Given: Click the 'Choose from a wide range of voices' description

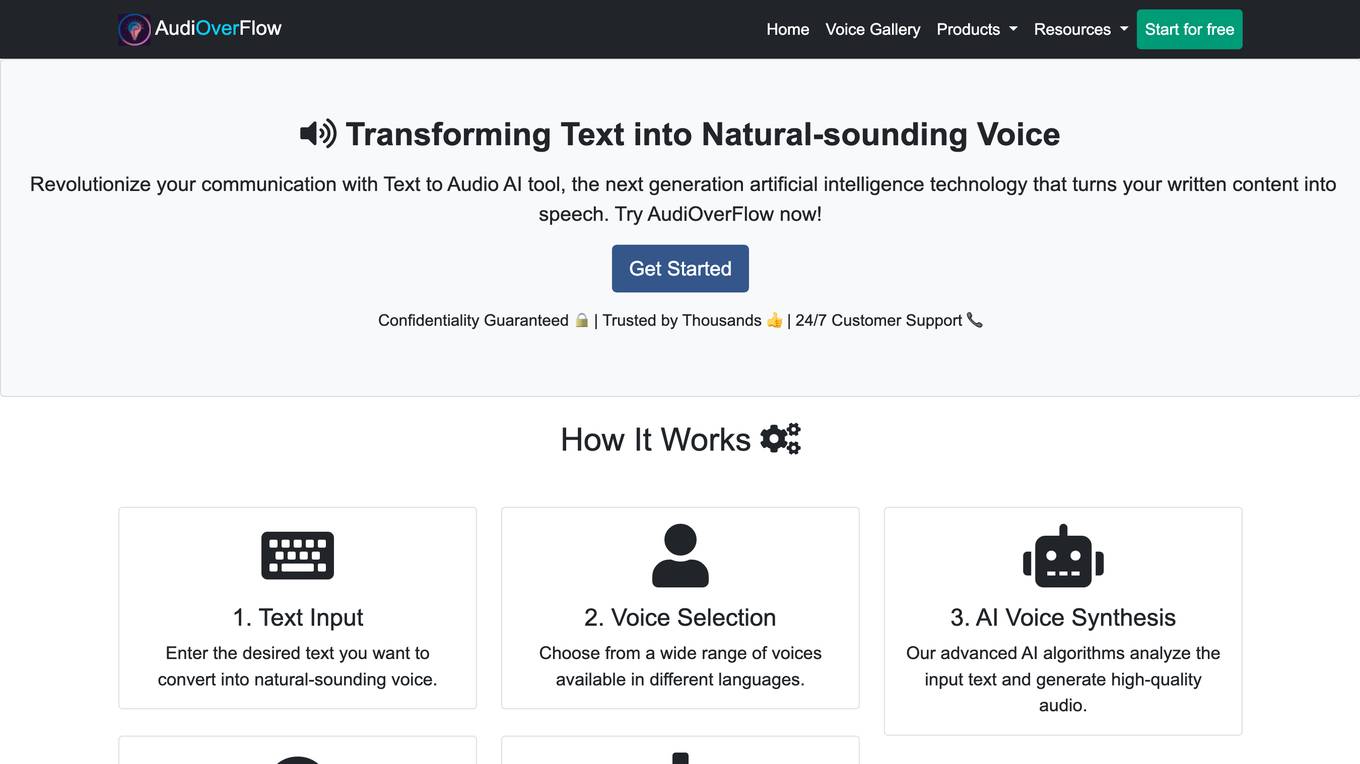Looking at the screenshot, I should [x=680, y=666].
